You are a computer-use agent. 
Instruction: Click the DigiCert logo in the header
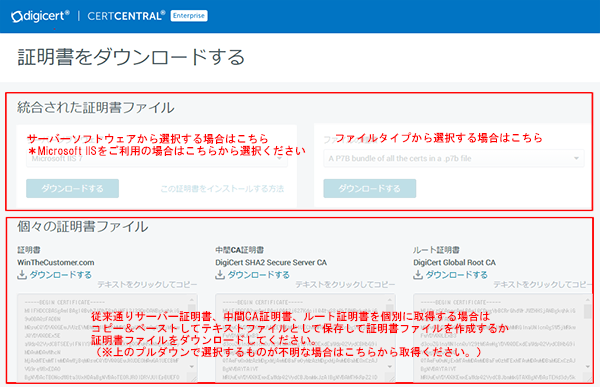40,16
